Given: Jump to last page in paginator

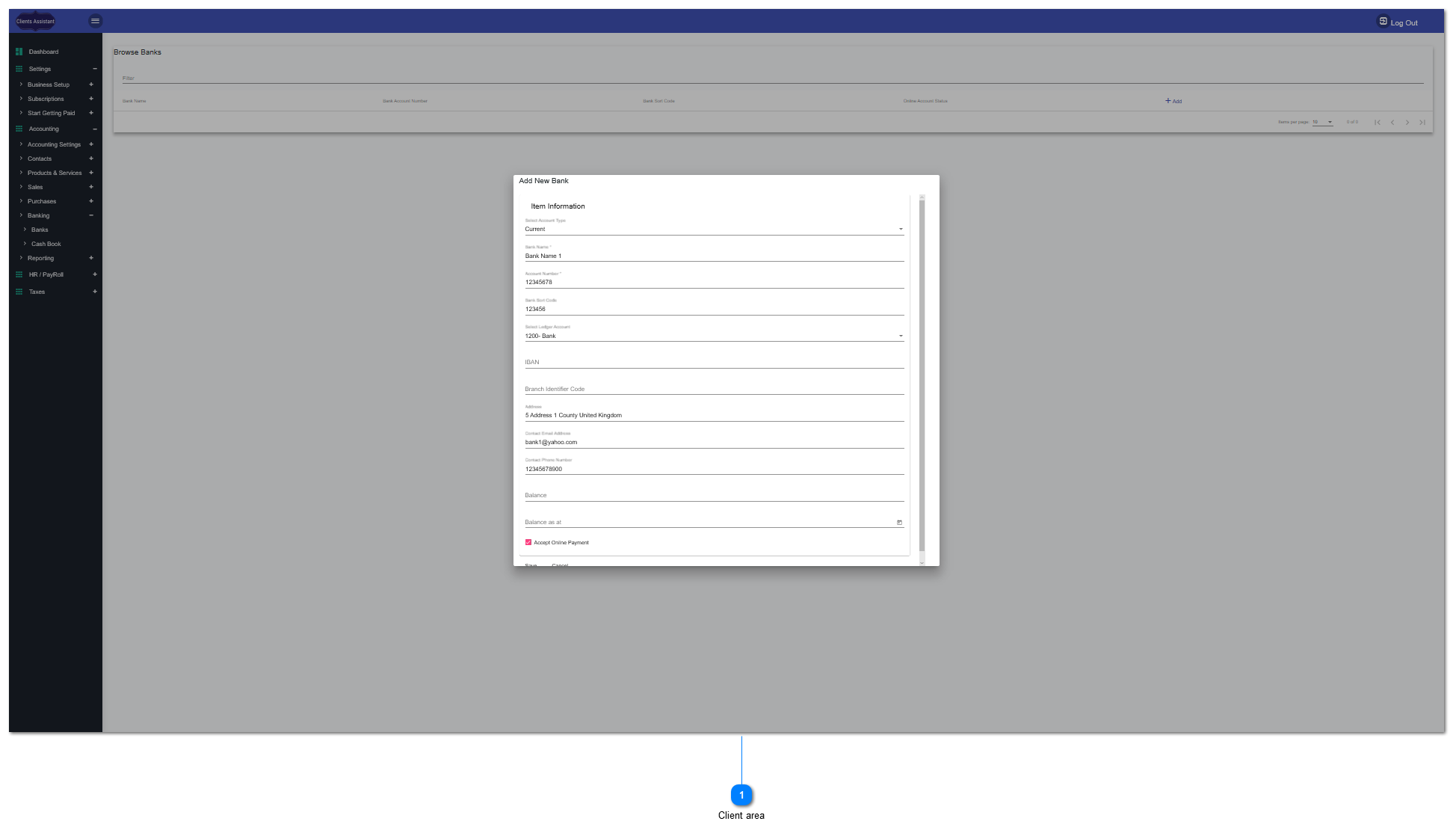Looking at the screenshot, I should coord(1422,123).
